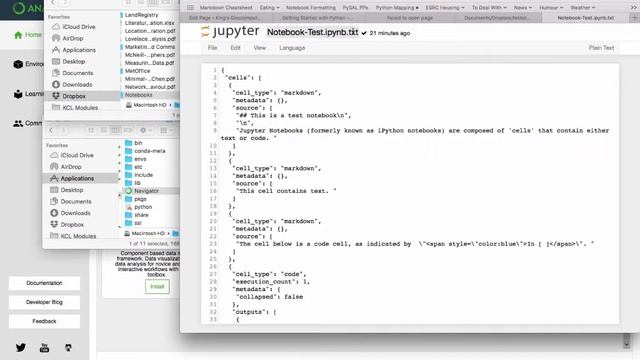
Task: Click the Install button in Navigator
Action: coord(157,287)
